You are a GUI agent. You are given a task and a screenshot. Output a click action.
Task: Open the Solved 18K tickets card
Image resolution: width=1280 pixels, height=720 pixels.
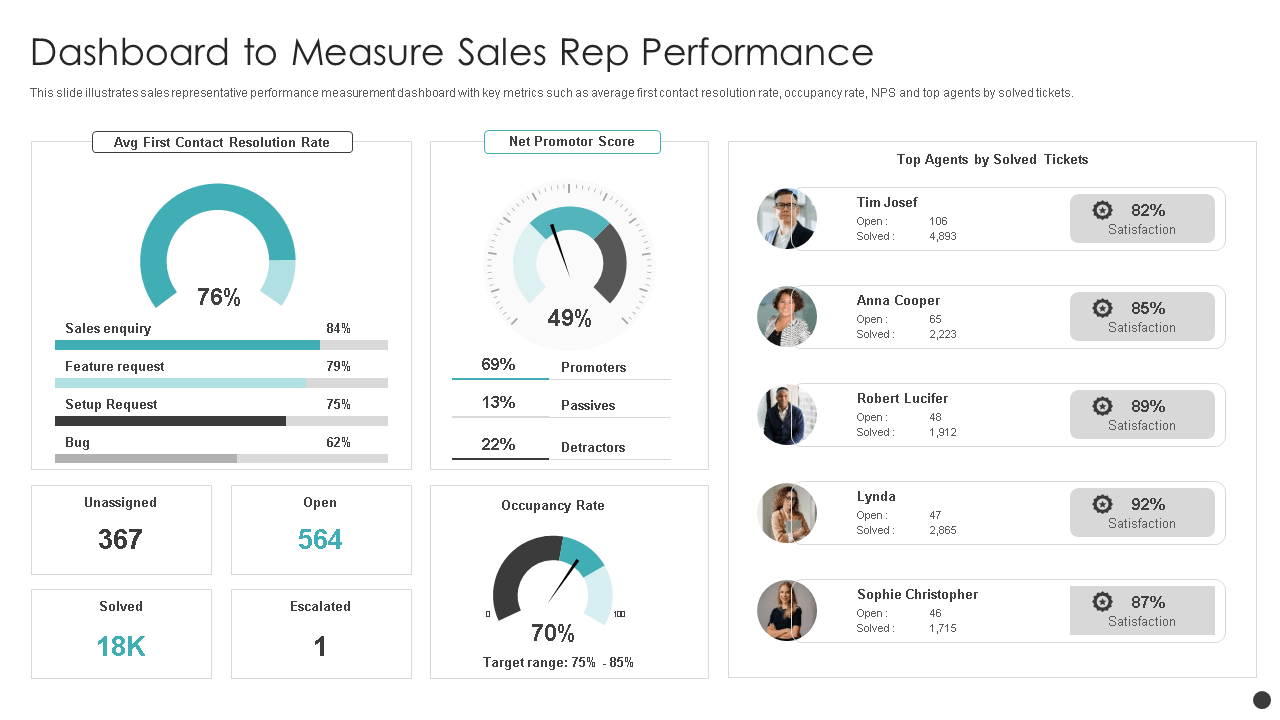(121, 634)
